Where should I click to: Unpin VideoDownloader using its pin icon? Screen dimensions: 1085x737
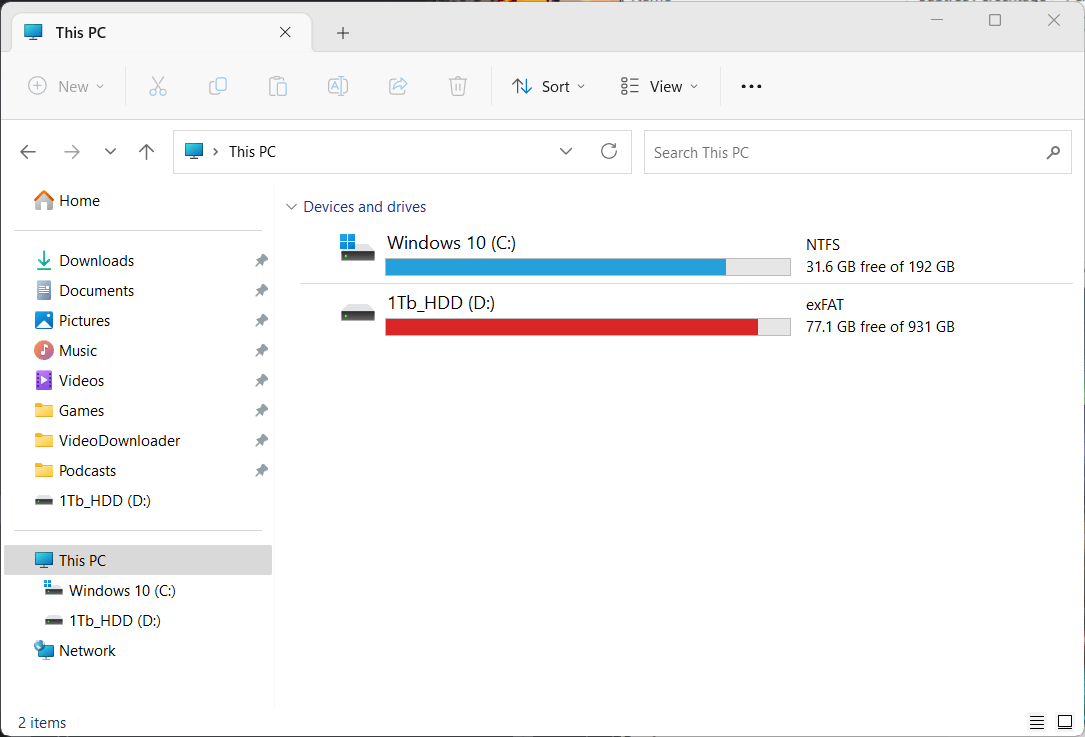pos(261,440)
